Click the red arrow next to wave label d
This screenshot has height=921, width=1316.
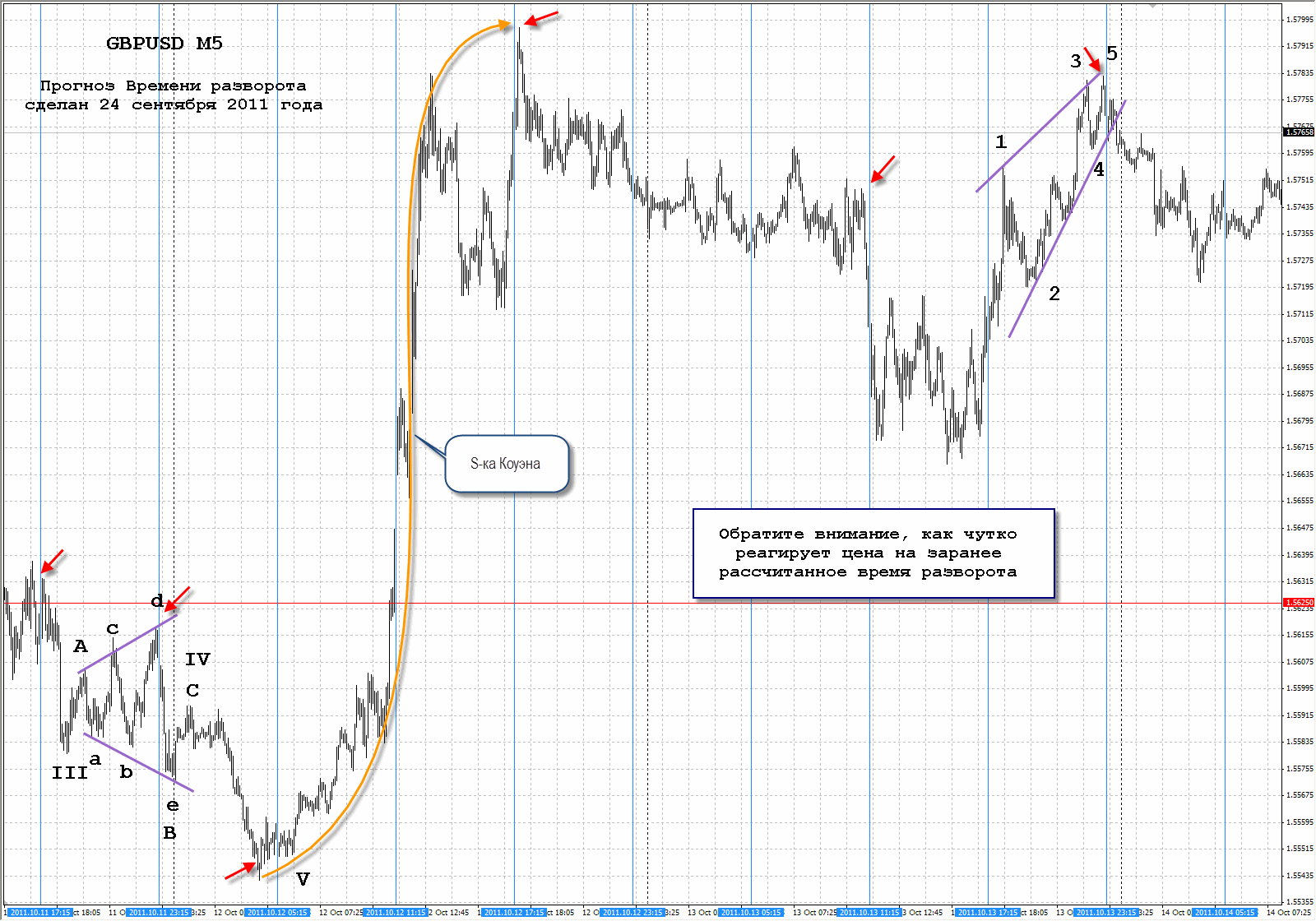[178, 599]
